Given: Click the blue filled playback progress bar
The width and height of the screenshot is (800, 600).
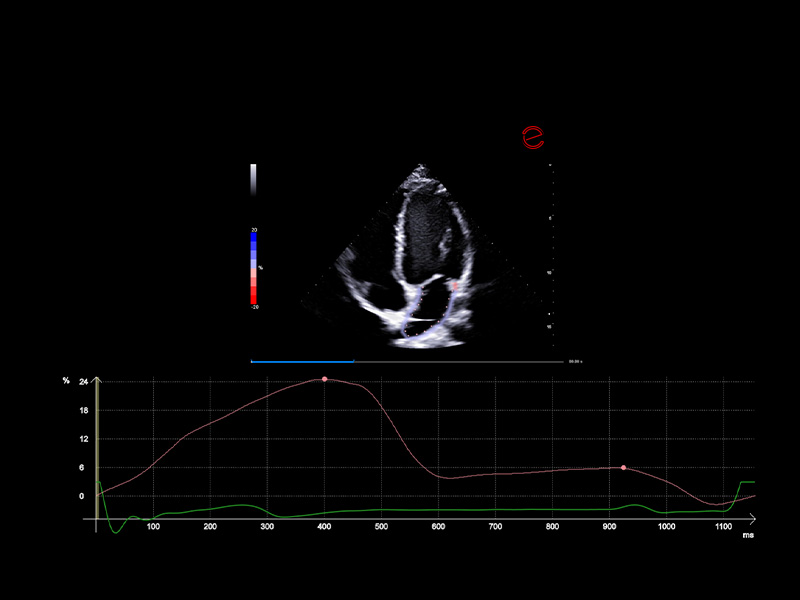Looking at the screenshot, I should pos(302,360).
